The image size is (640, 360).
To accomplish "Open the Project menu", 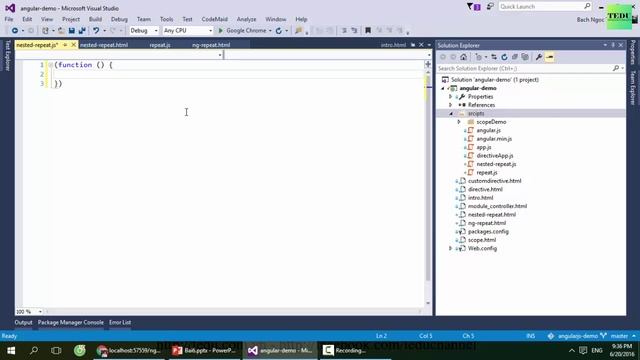I will [x=71, y=19].
